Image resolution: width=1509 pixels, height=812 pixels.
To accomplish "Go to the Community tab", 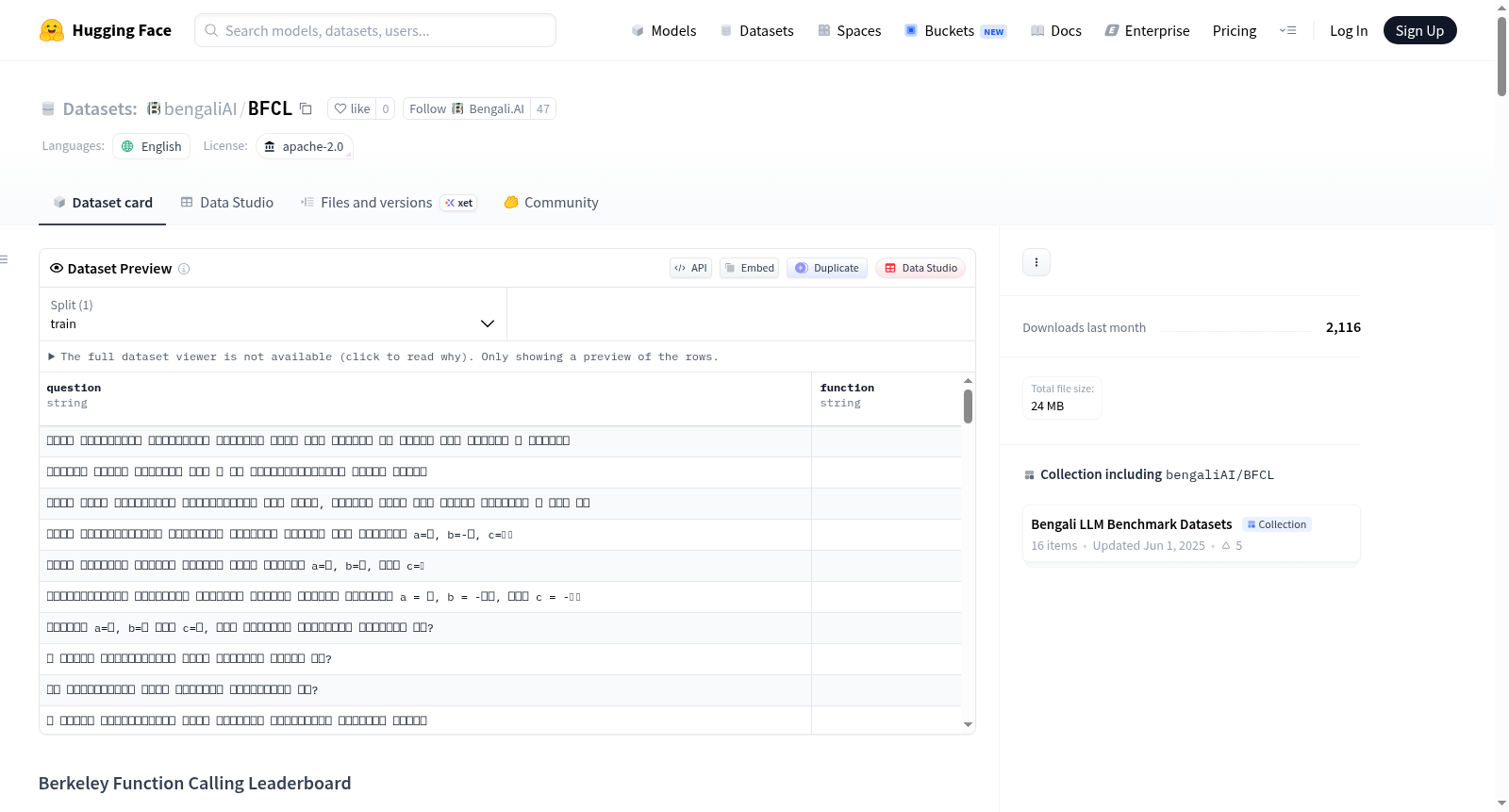I will point(551,203).
